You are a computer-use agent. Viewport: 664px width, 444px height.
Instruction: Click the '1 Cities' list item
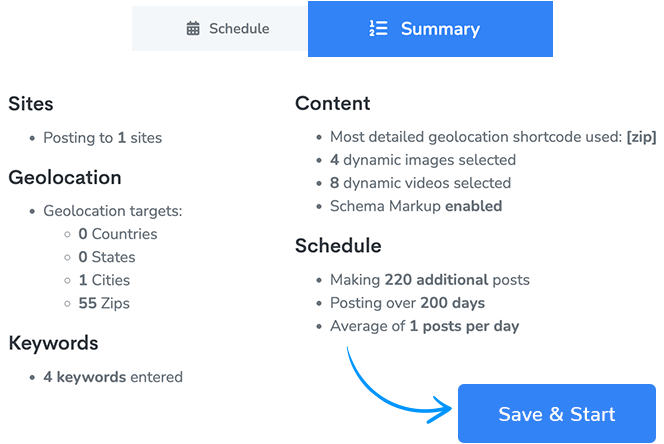(x=104, y=280)
